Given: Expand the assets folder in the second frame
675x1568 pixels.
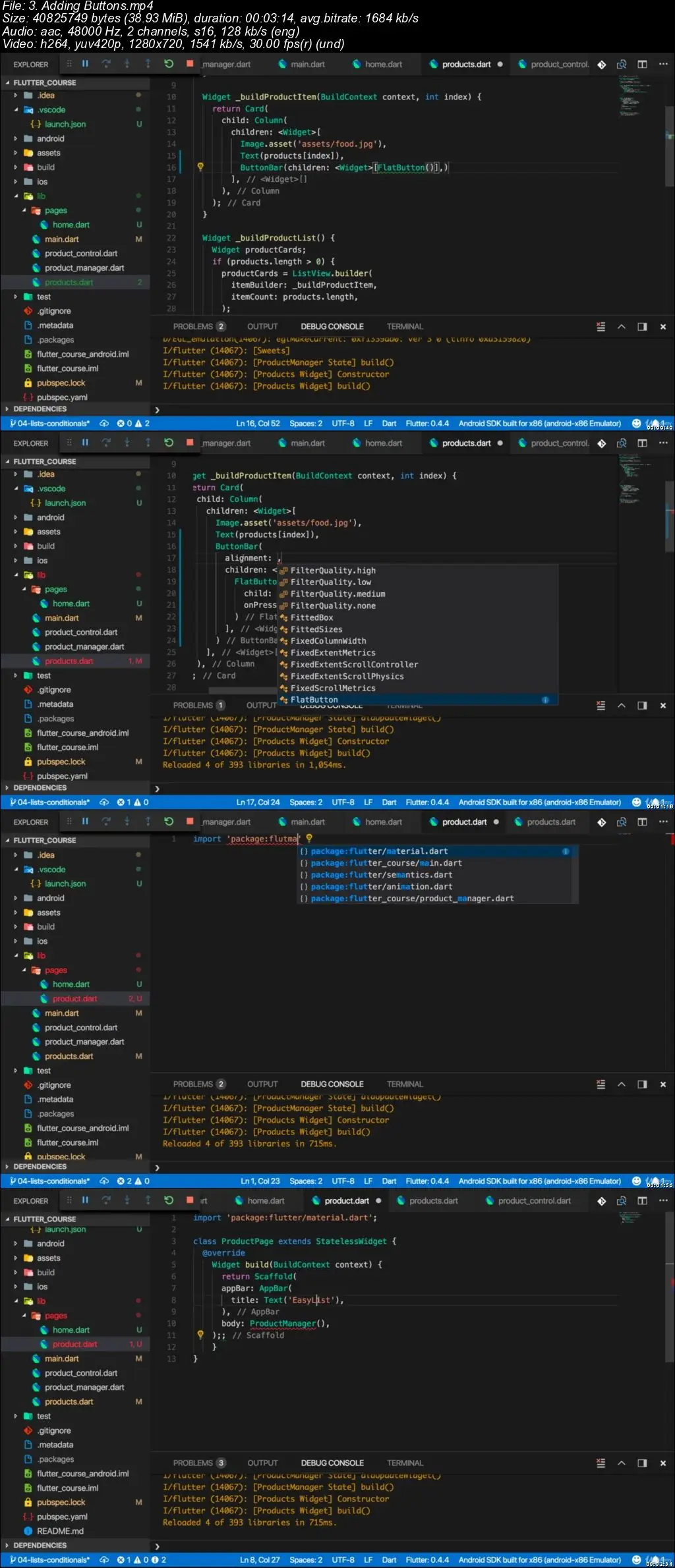Looking at the screenshot, I should click(x=16, y=532).
